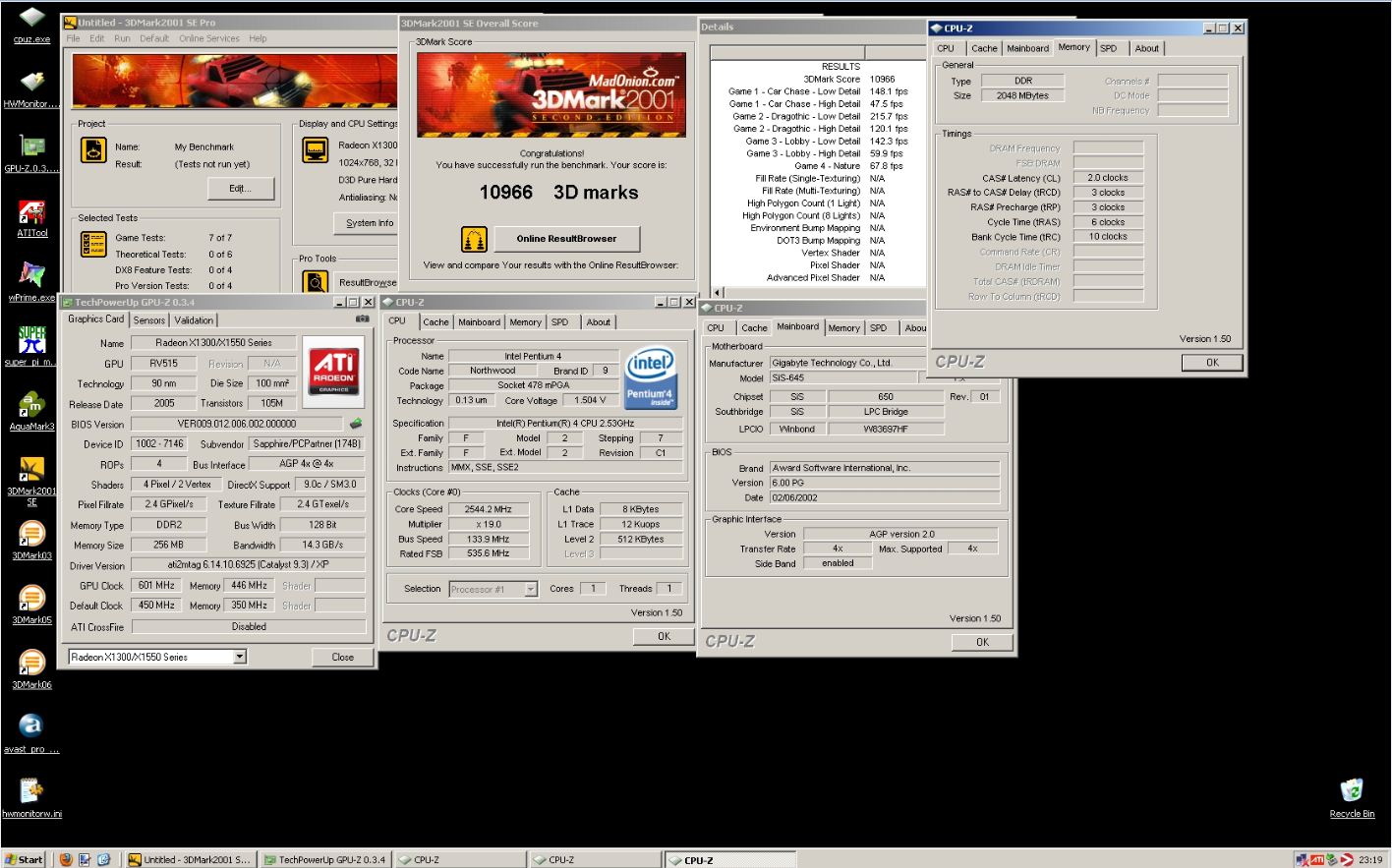1392x868 pixels.
Task: Launch 3DMark05 from the desktop
Action: 31,605
